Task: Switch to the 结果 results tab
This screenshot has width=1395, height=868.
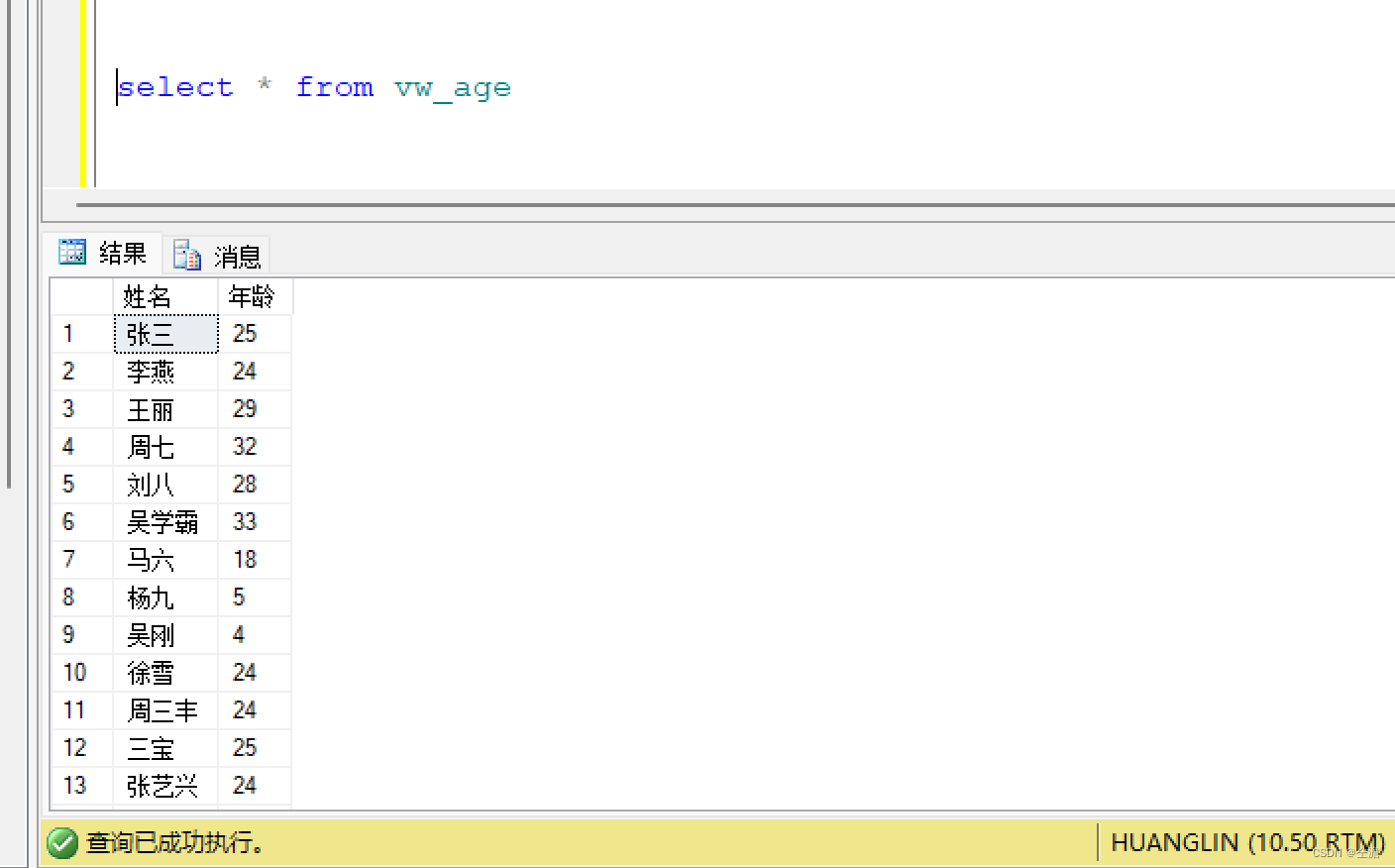Action: [x=103, y=254]
